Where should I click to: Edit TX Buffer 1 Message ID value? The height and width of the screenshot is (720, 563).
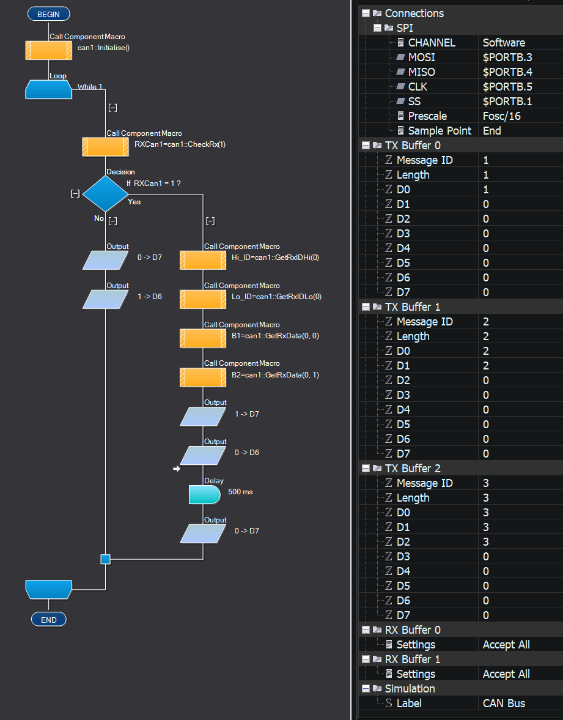tap(521, 321)
